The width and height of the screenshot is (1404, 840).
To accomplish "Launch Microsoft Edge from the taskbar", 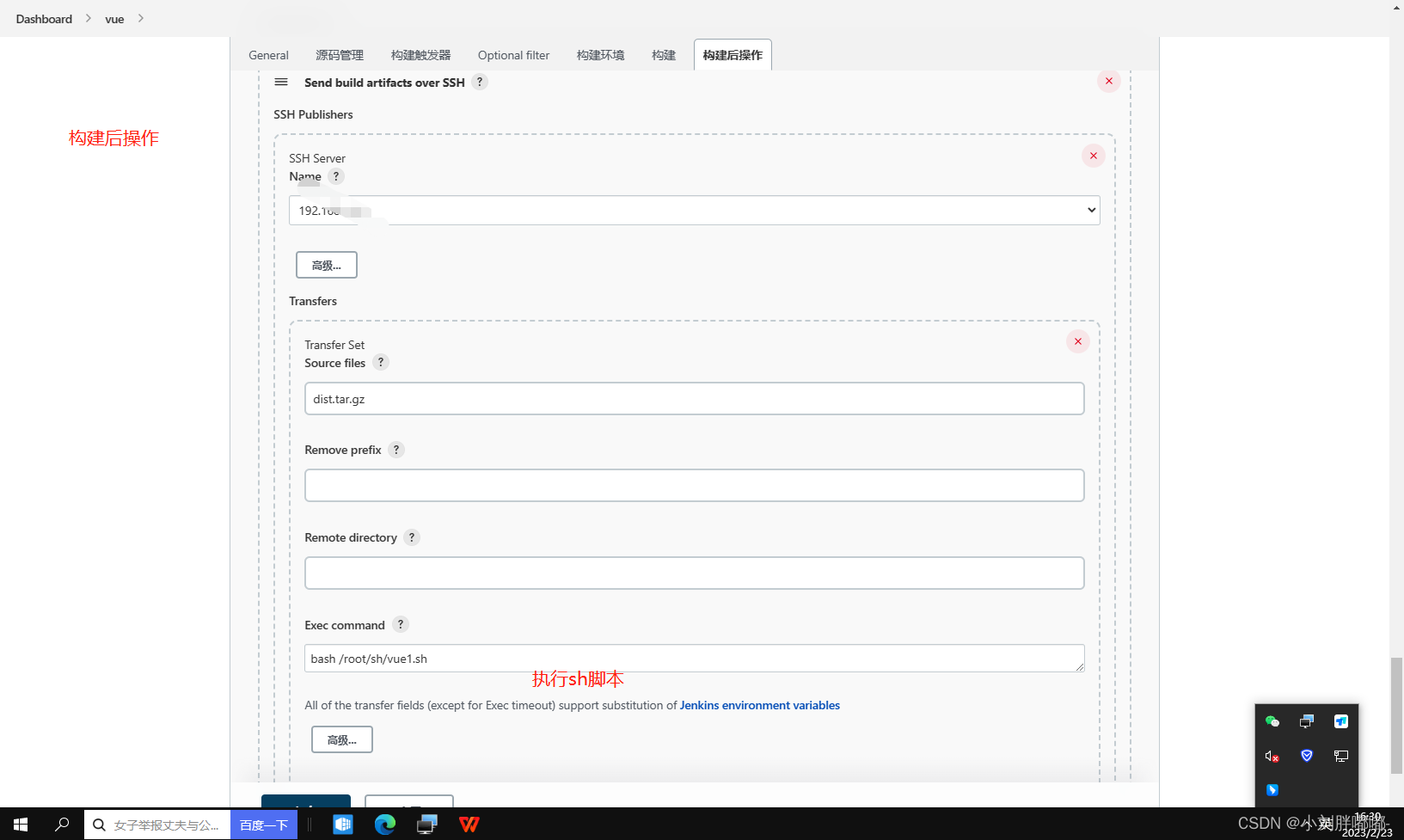I will pos(384,824).
